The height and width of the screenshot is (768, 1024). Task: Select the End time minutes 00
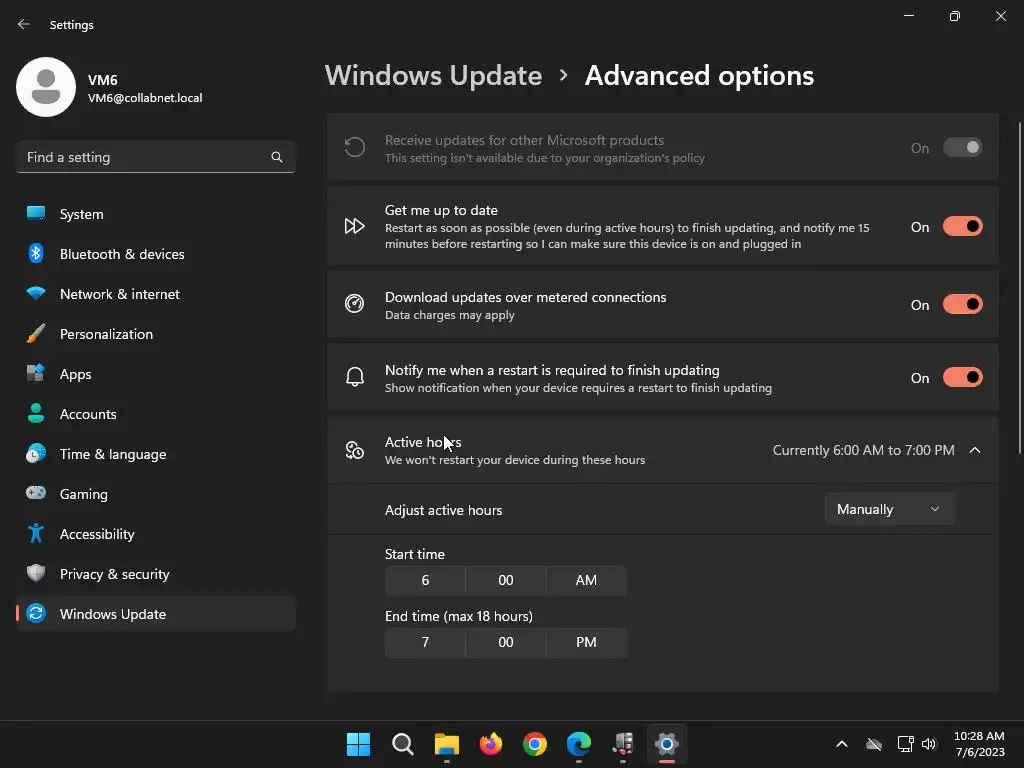point(505,642)
